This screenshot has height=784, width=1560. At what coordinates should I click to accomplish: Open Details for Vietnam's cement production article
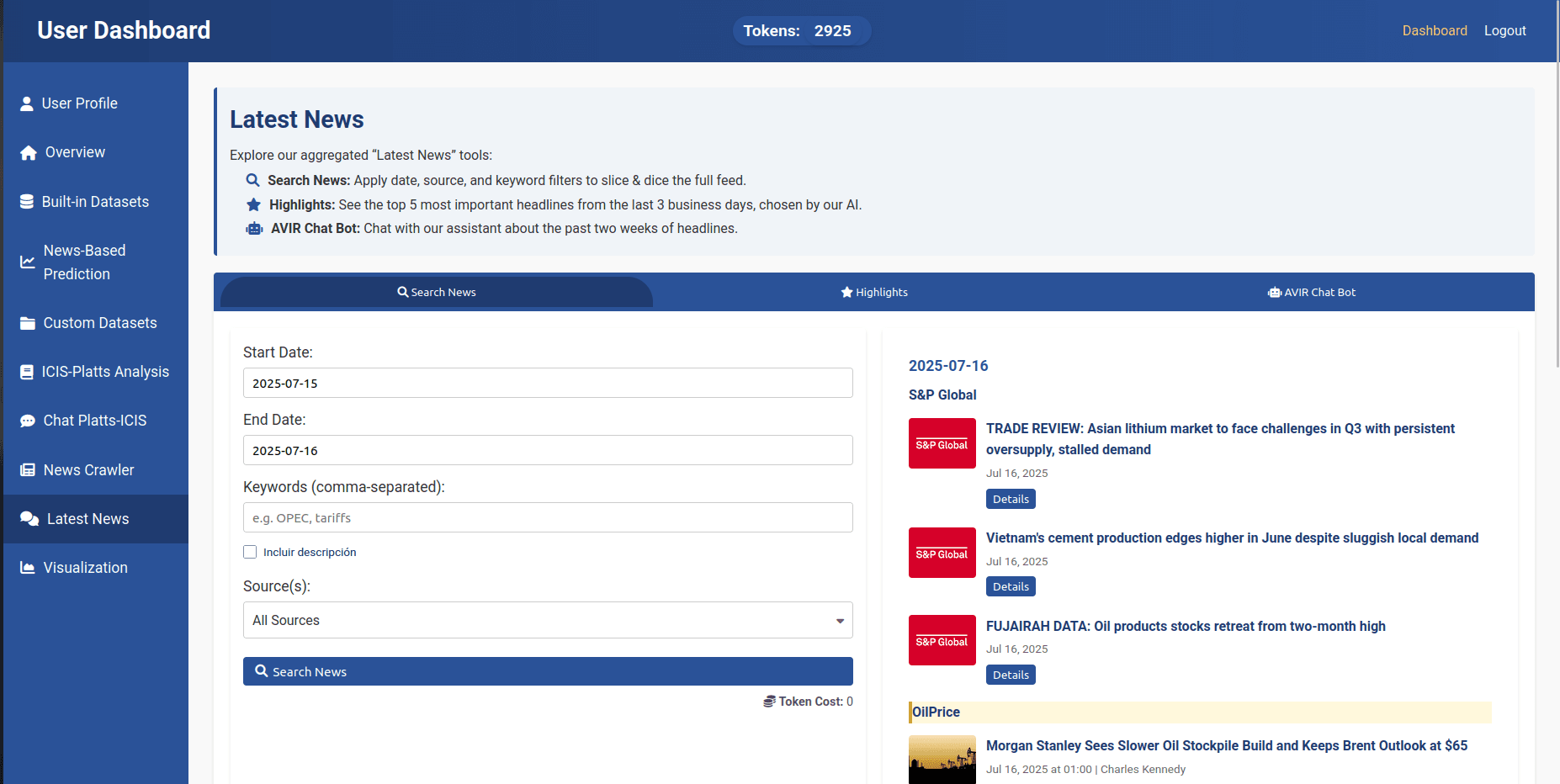coord(1010,586)
